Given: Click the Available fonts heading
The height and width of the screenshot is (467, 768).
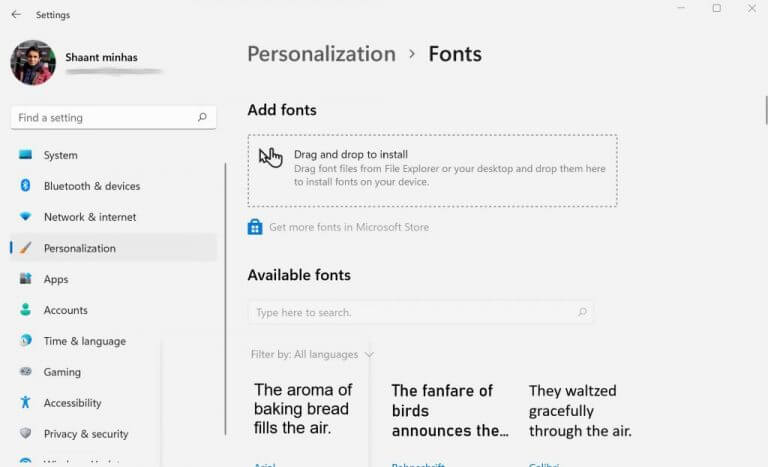Looking at the screenshot, I should click(x=299, y=275).
